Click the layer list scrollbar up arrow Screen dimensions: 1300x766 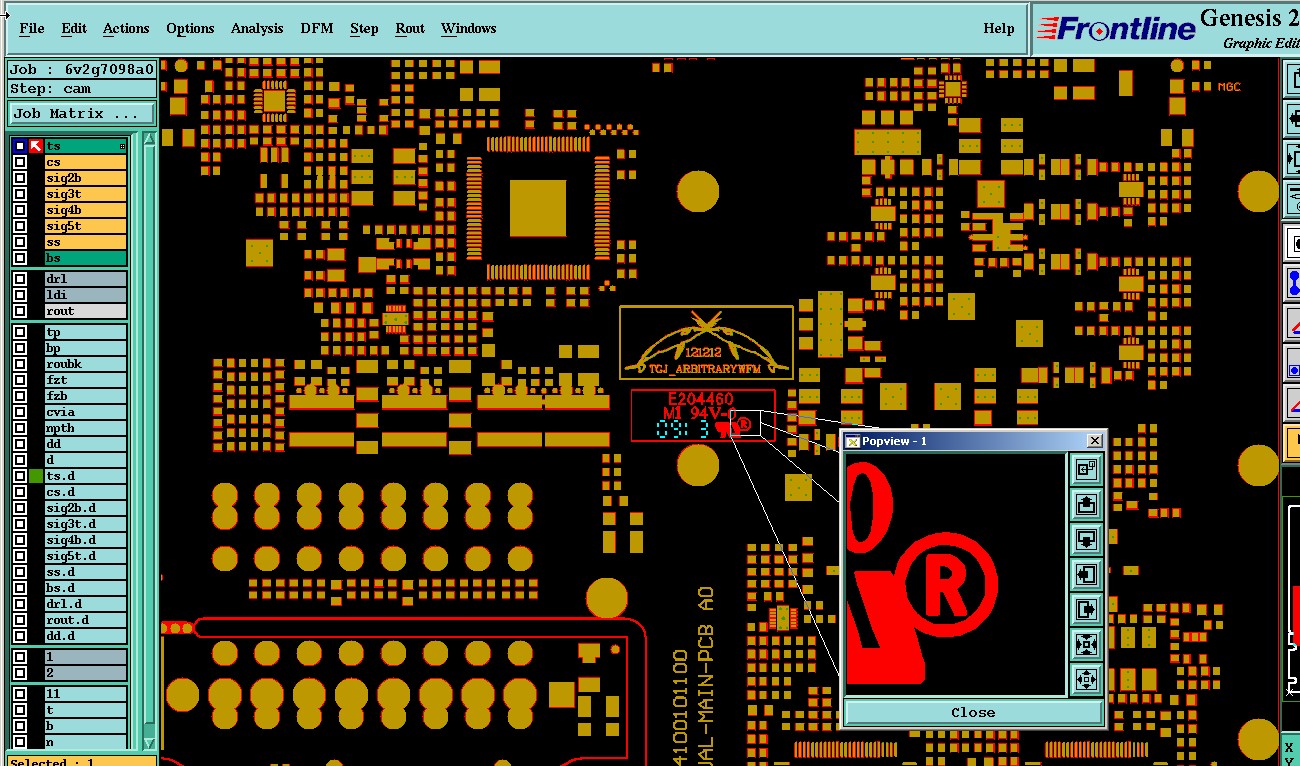(150, 139)
